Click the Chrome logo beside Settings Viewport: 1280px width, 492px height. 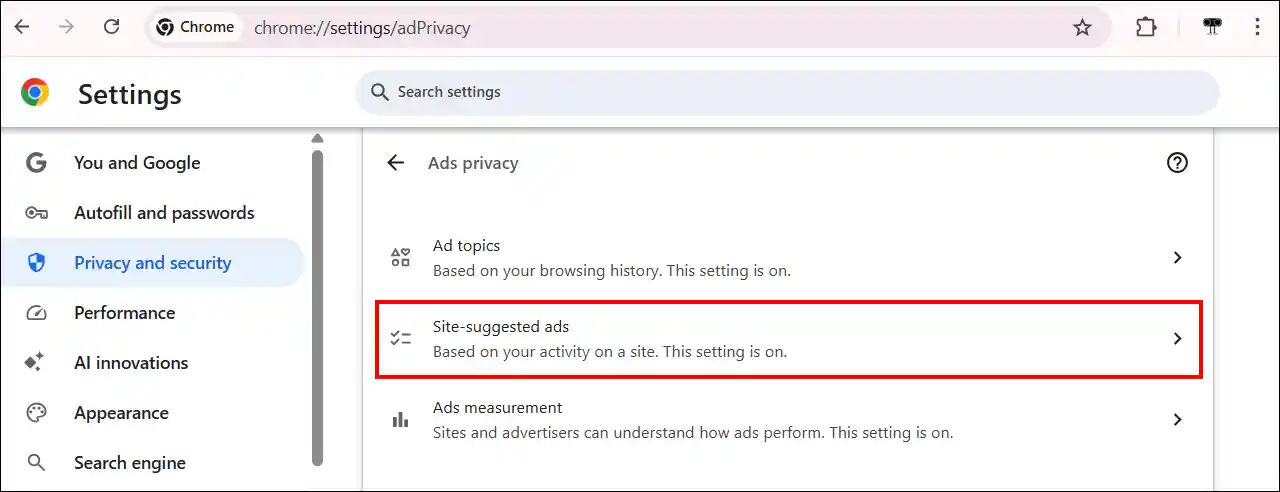click(35, 93)
